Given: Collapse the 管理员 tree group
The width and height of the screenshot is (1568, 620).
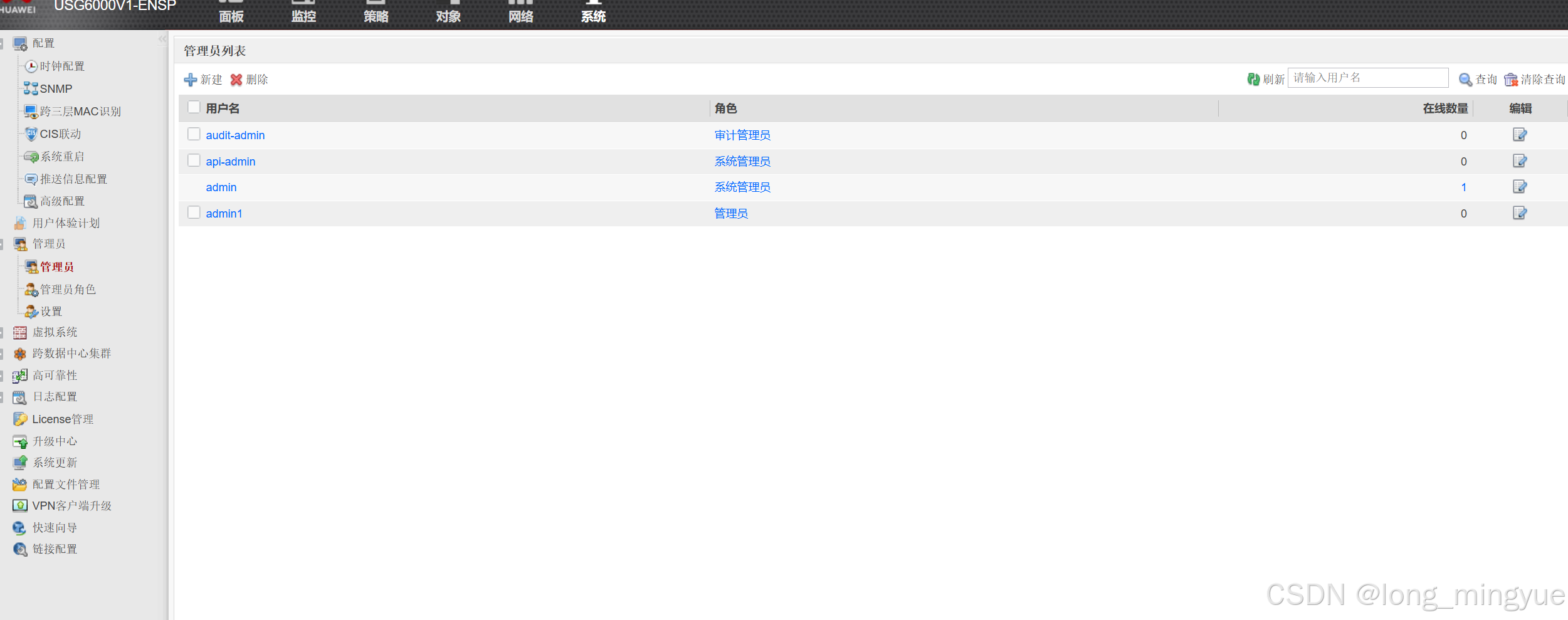Looking at the screenshot, I should 2,244.
